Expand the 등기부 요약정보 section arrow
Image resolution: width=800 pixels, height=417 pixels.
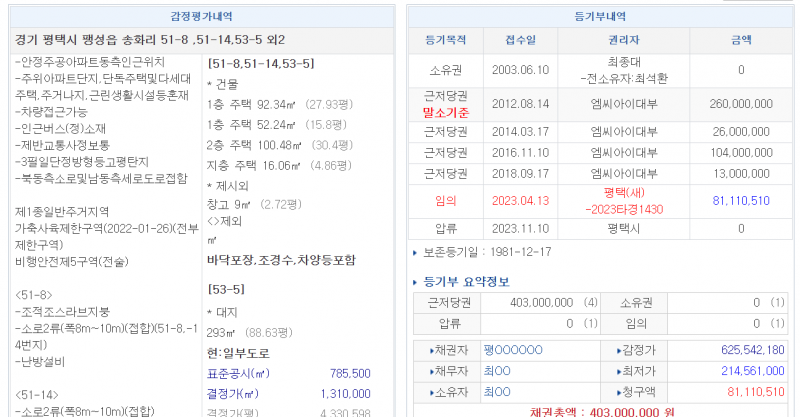point(416,281)
